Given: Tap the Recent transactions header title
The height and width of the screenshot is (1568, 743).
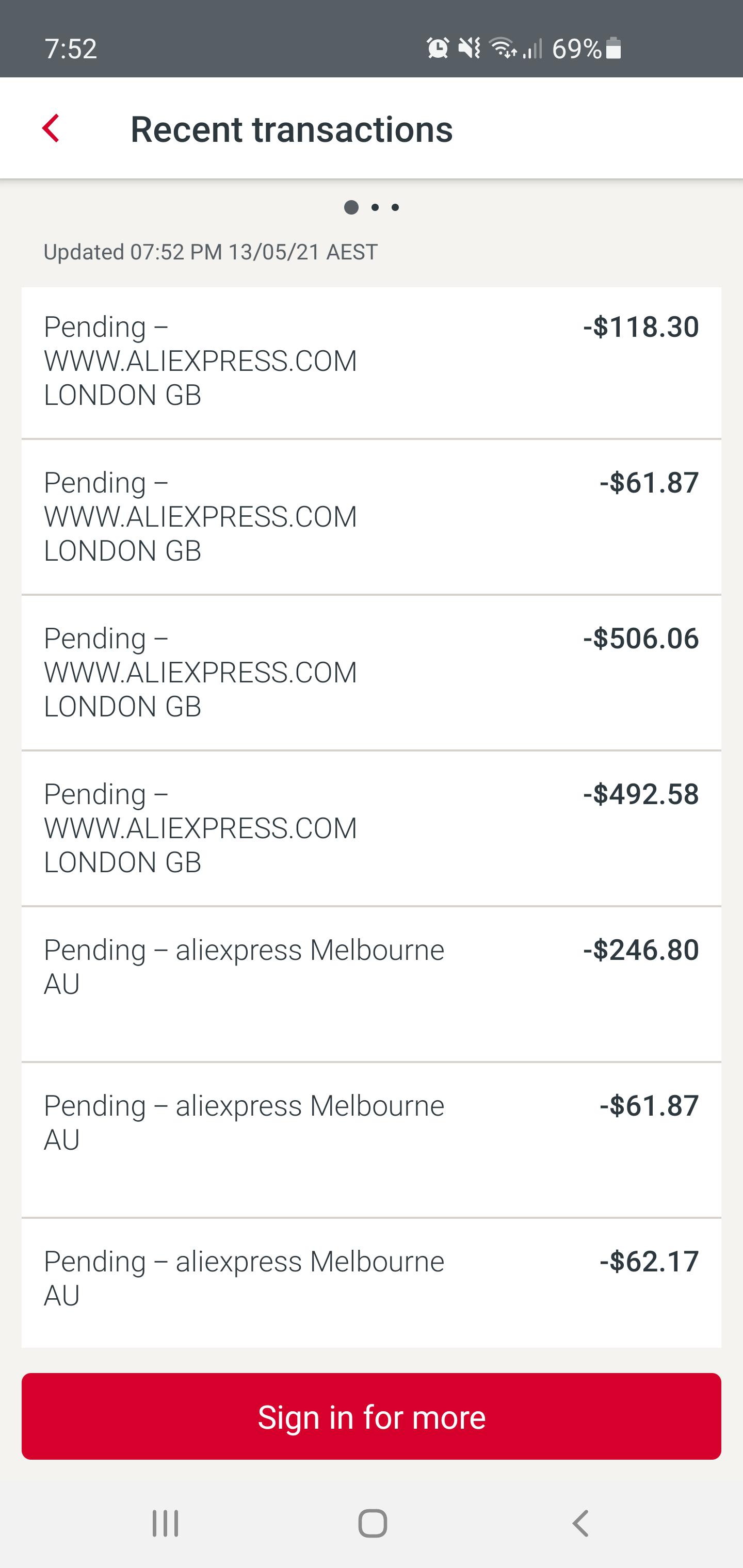Looking at the screenshot, I should point(293,128).
